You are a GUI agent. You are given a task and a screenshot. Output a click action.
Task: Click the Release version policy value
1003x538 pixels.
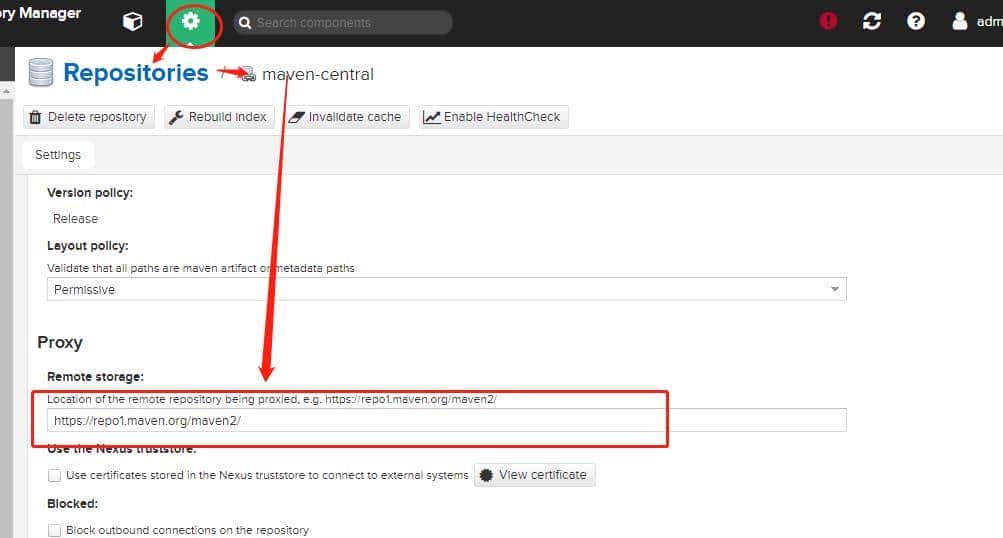(x=75, y=219)
